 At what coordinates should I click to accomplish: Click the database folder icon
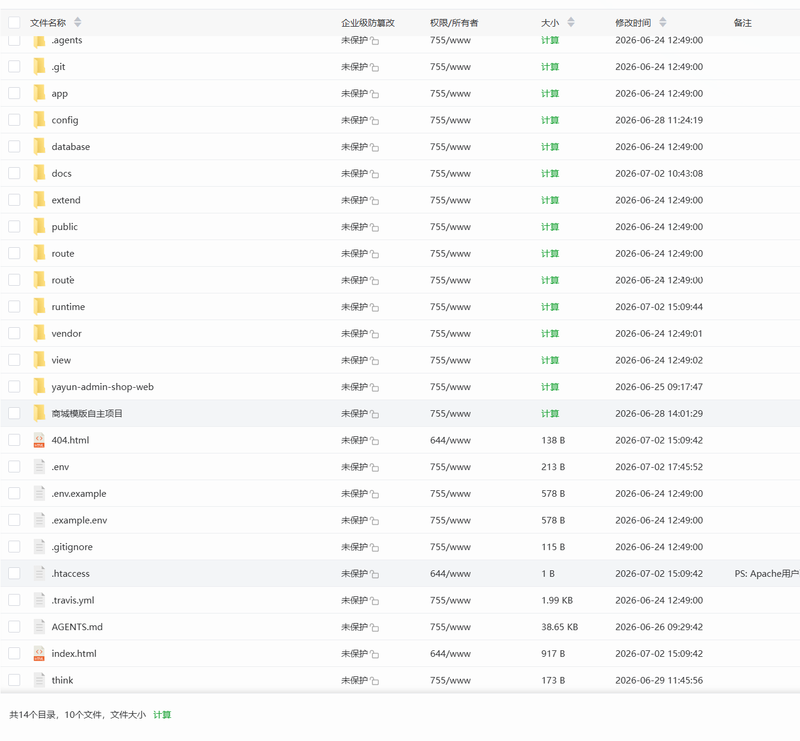tap(39, 146)
